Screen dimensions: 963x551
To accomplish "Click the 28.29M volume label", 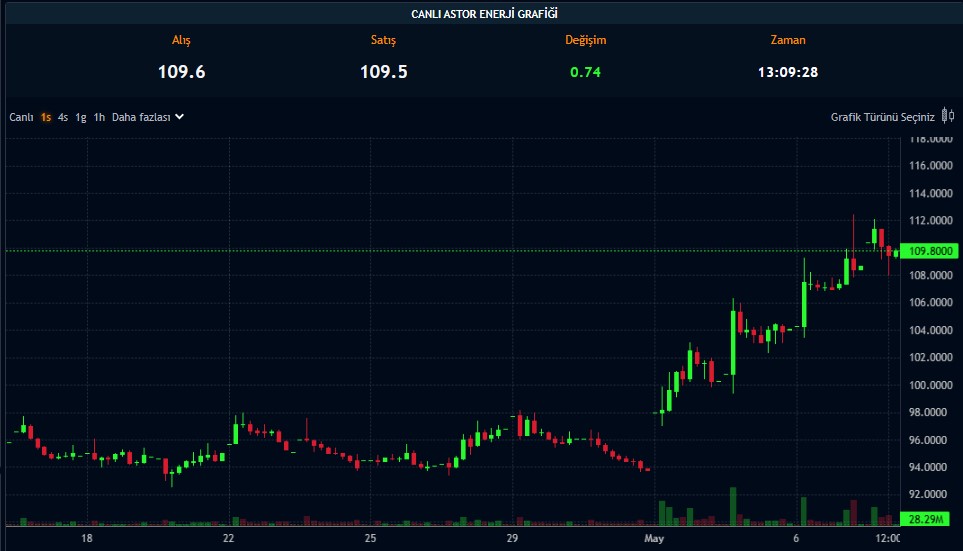I will pyautogui.click(x=928, y=518).
